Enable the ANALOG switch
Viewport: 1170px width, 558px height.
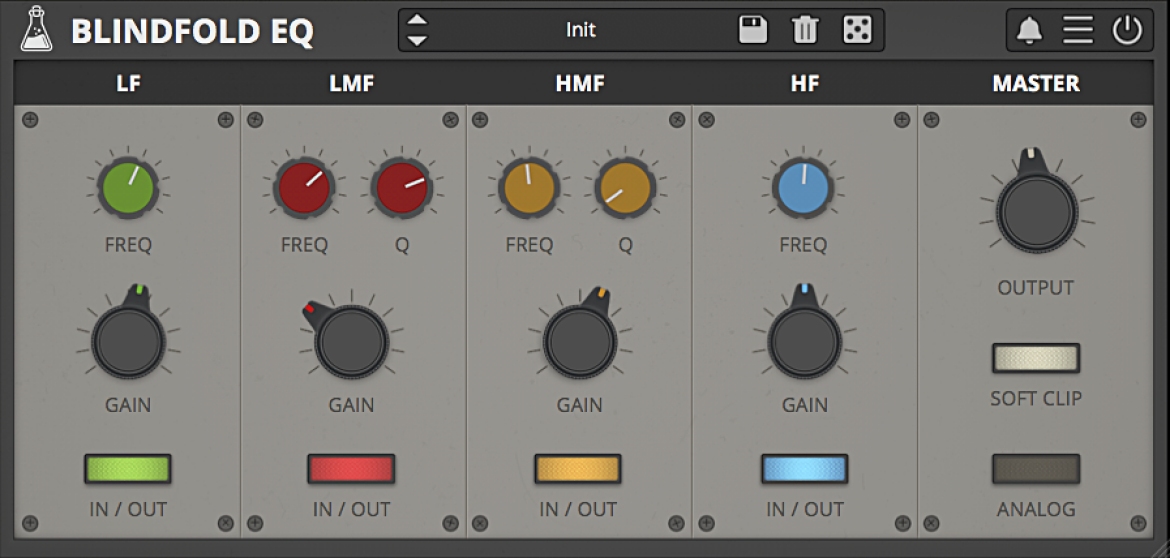pyautogui.click(x=1036, y=468)
